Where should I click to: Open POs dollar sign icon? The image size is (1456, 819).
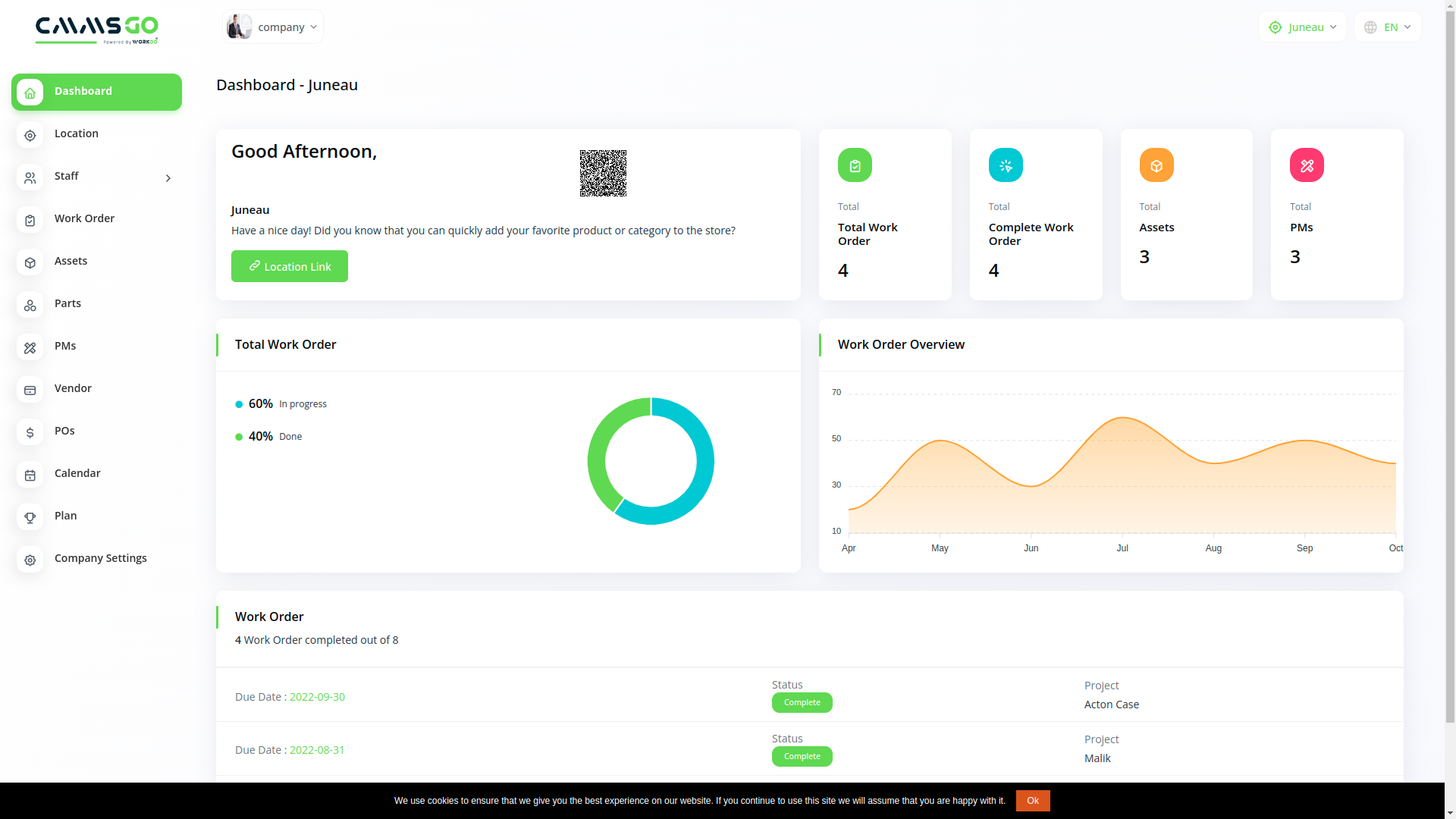30,432
